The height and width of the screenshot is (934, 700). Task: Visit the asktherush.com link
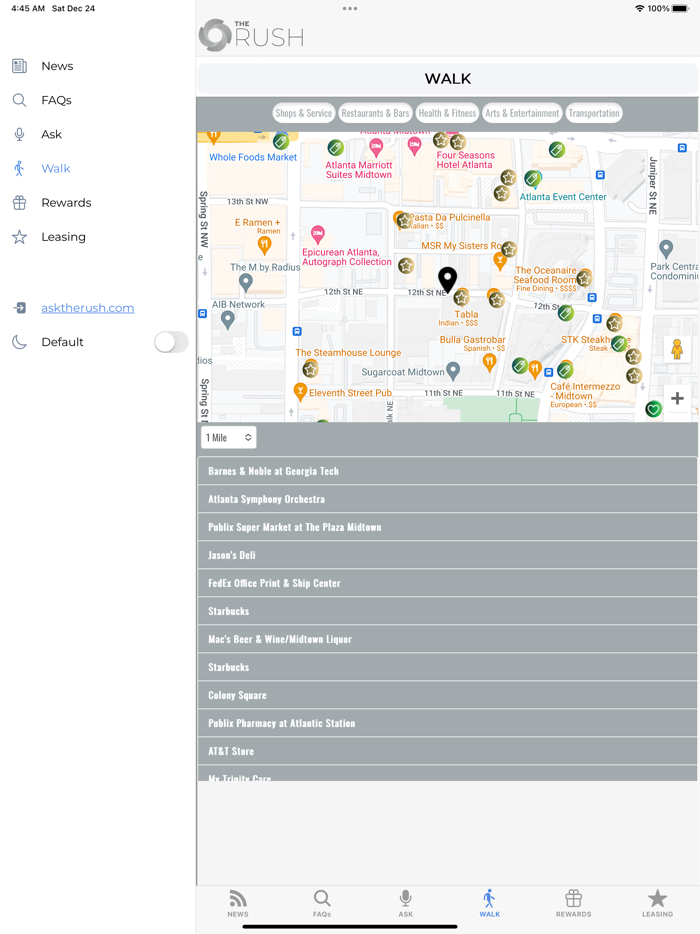88,308
